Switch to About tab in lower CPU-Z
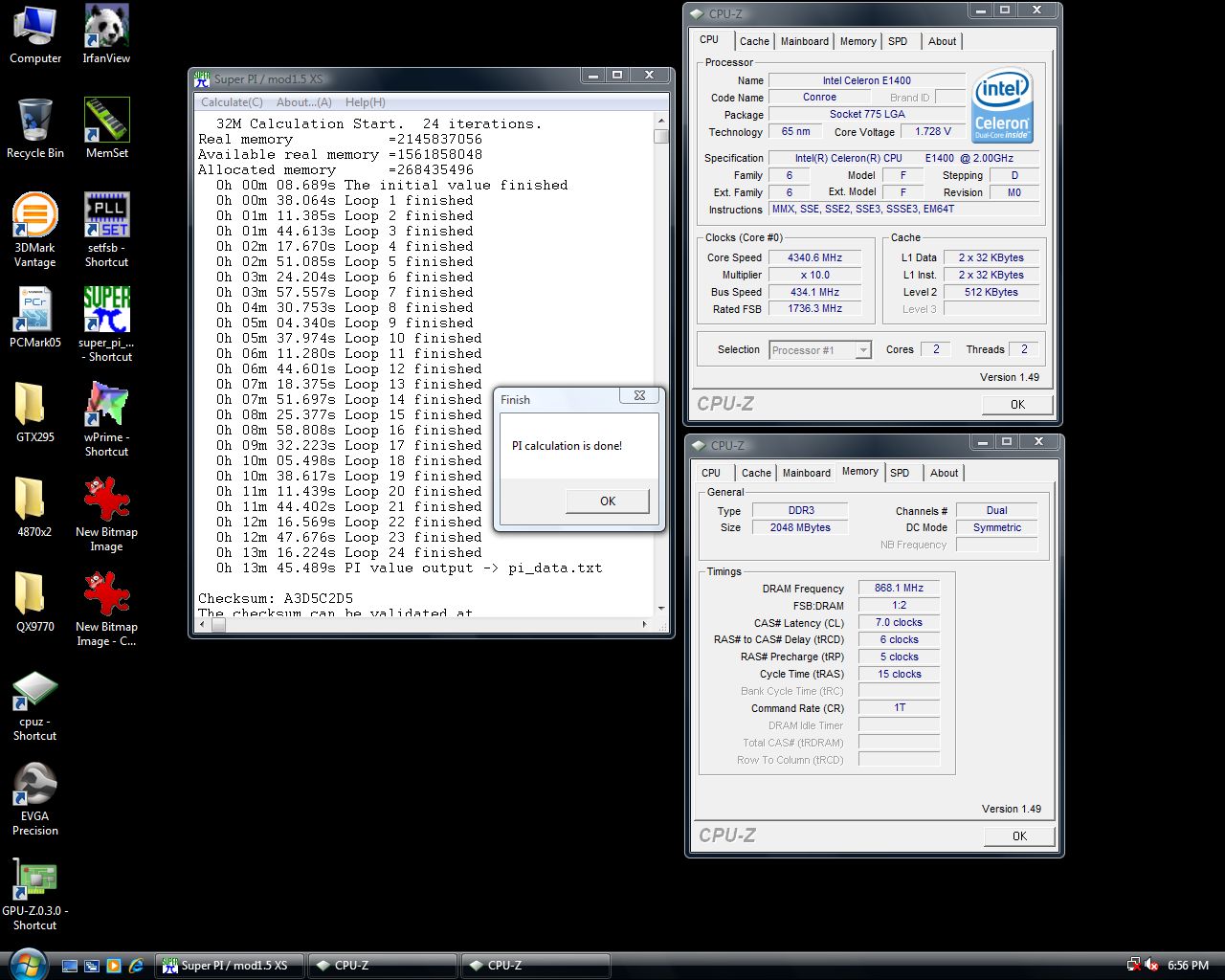 (x=944, y=473)
